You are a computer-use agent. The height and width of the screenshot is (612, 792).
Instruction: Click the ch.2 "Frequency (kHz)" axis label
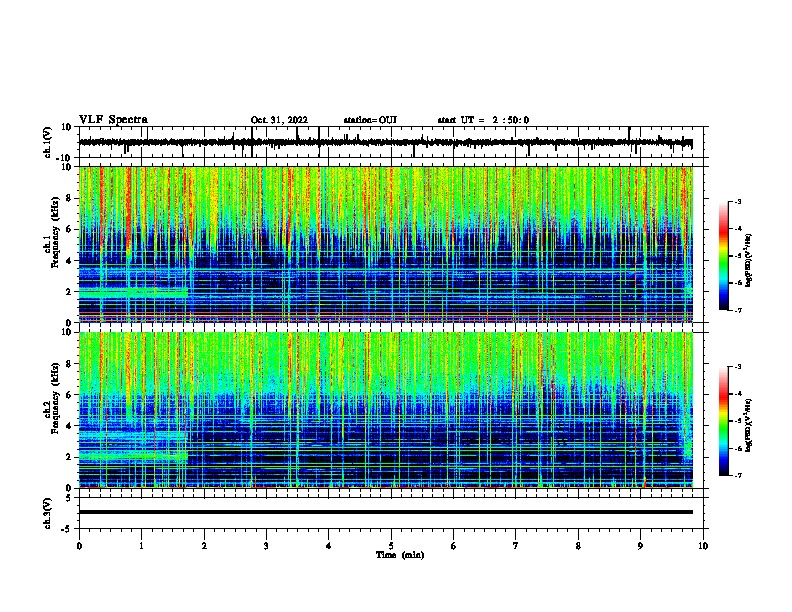pyautogui.click(x=55, y=398)
